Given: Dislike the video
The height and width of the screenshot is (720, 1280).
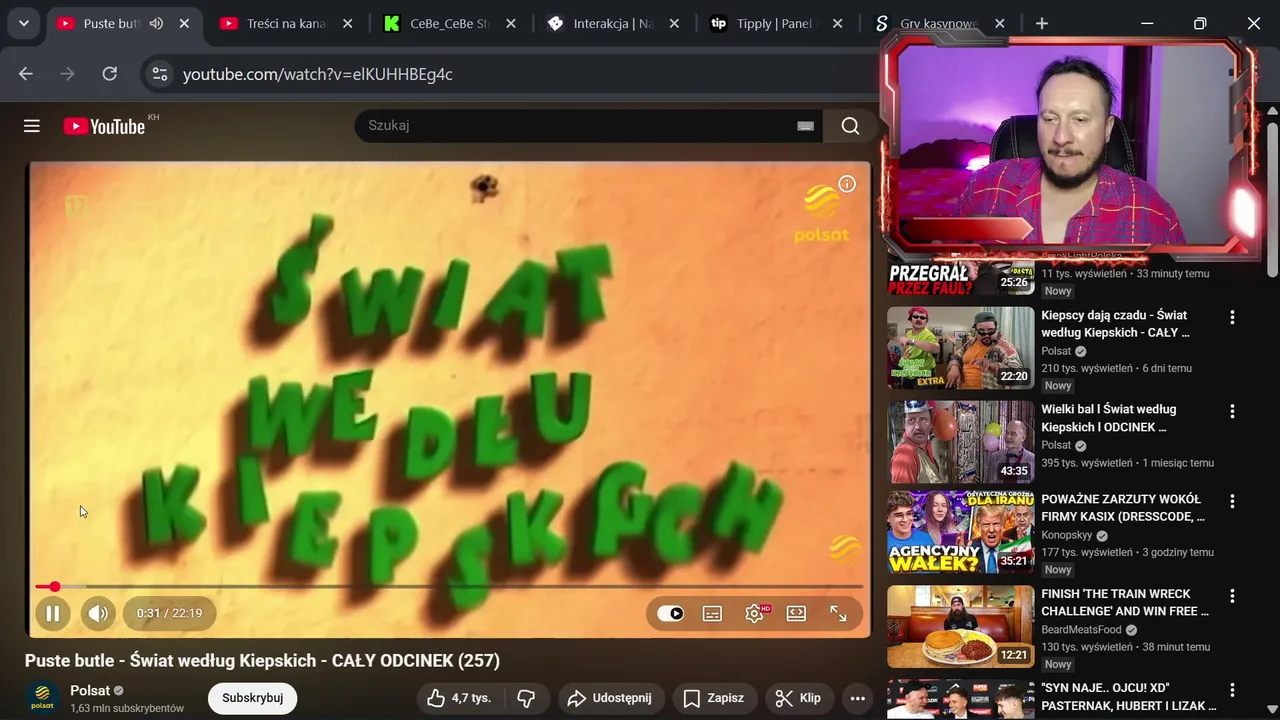Looking at the screenshot, I should click(526, 698).
